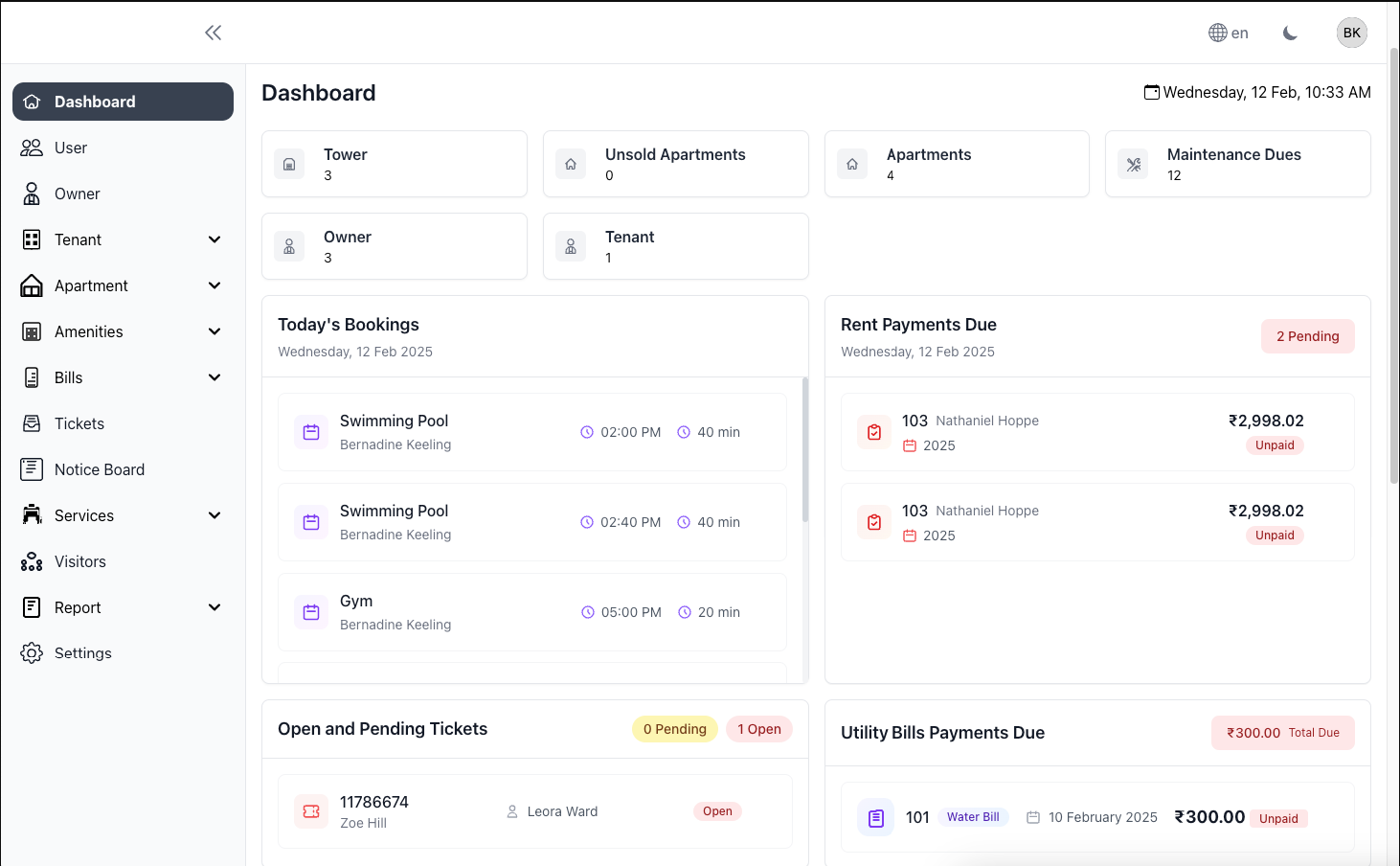Open the BK user avatar menu
Image resolution: width=1400 pixels, height=866 pixels.
[x=1351, y=33]
